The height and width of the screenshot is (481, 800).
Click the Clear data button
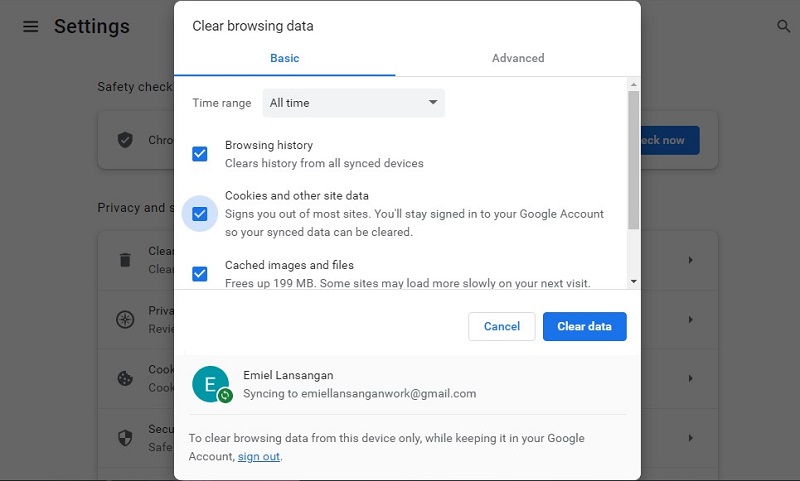[x=585, y=326]
